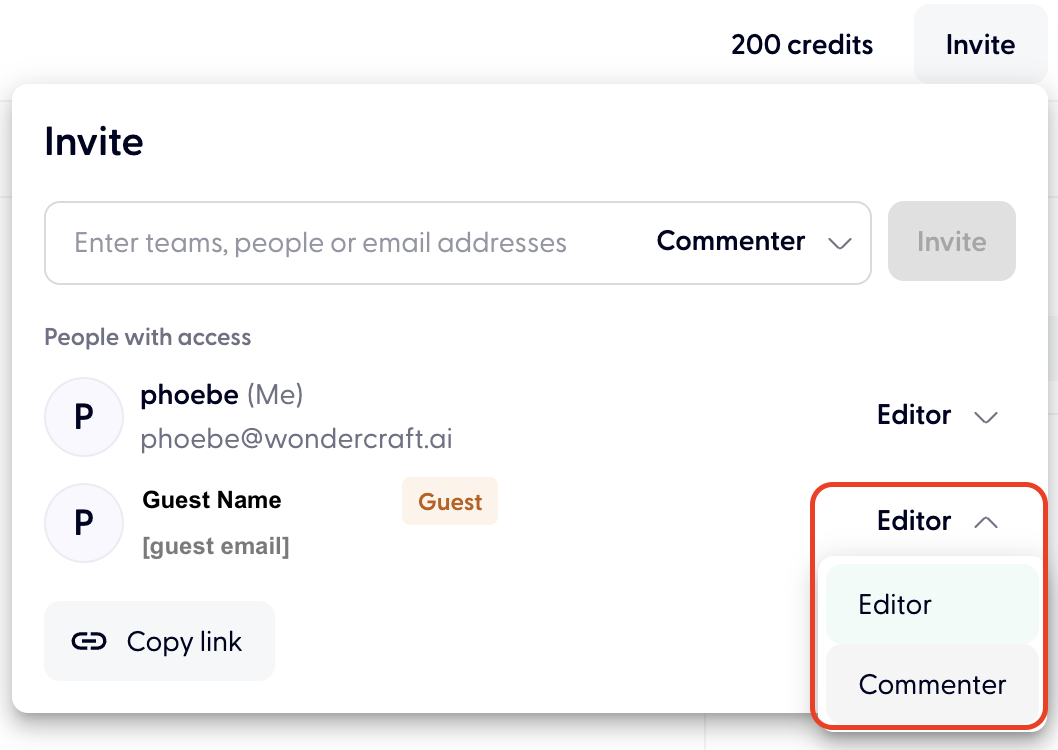Screen dimensions: 1058x750
Task: Click the orange Guest badge
Action: coord(450,501)
